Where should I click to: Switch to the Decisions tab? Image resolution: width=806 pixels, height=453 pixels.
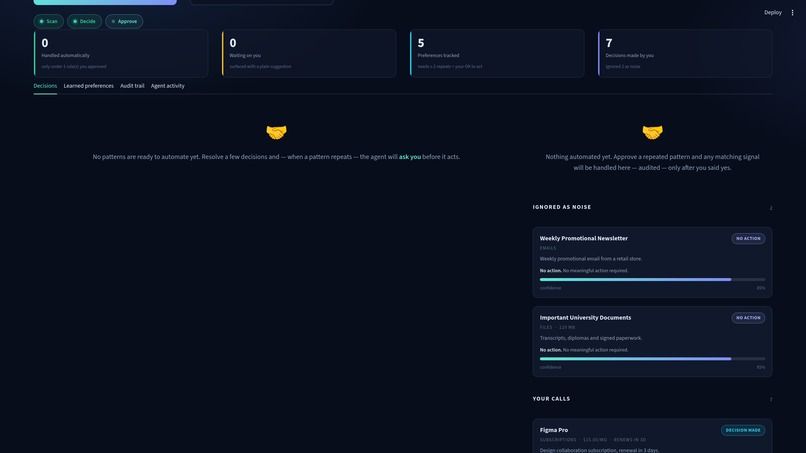click(45, 86)
